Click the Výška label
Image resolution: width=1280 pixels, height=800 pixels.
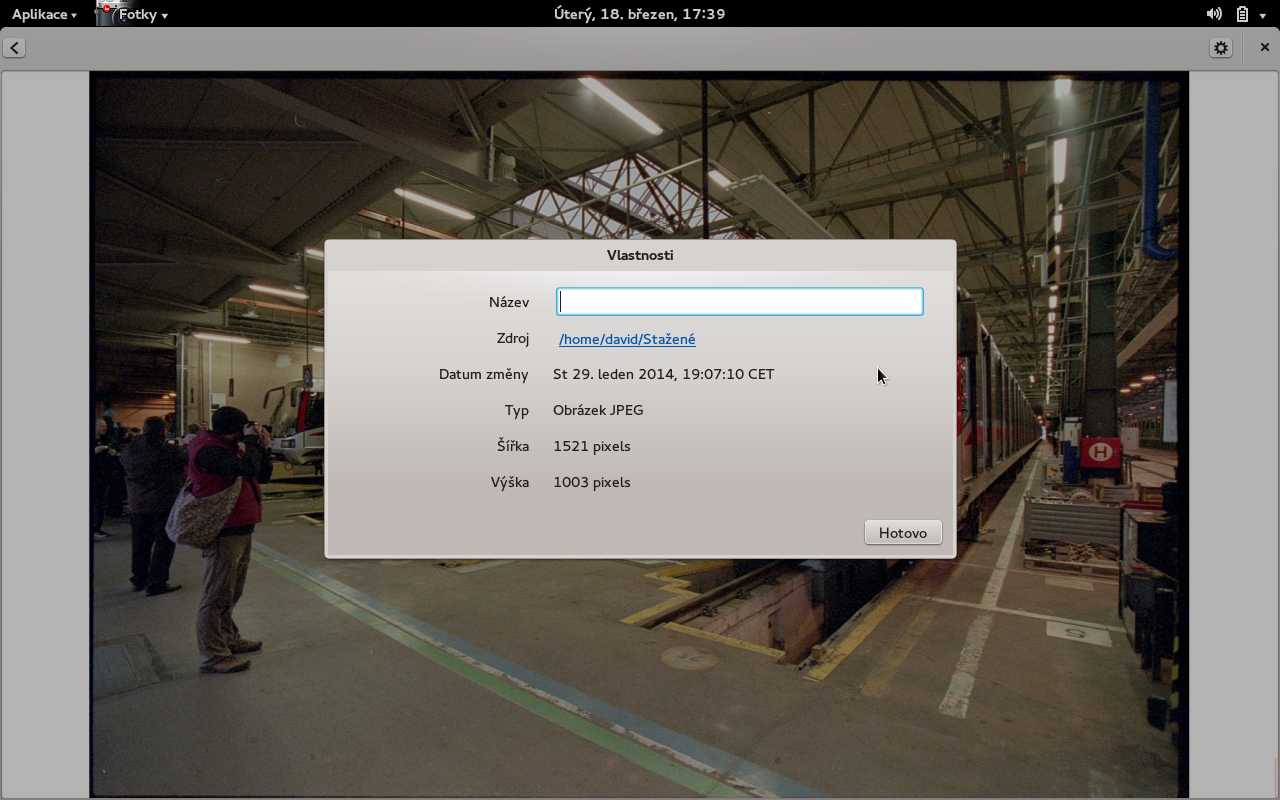tap(510, 482)
